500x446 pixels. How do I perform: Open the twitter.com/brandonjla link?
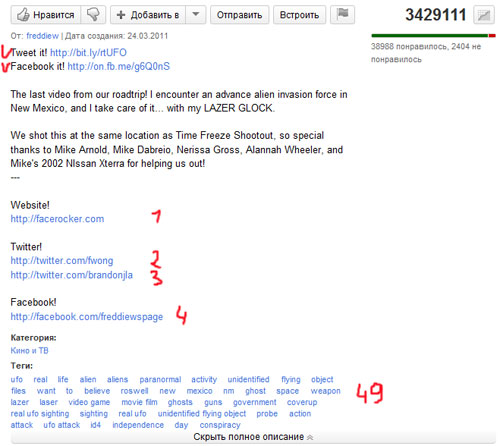click(x=72, y=275)
